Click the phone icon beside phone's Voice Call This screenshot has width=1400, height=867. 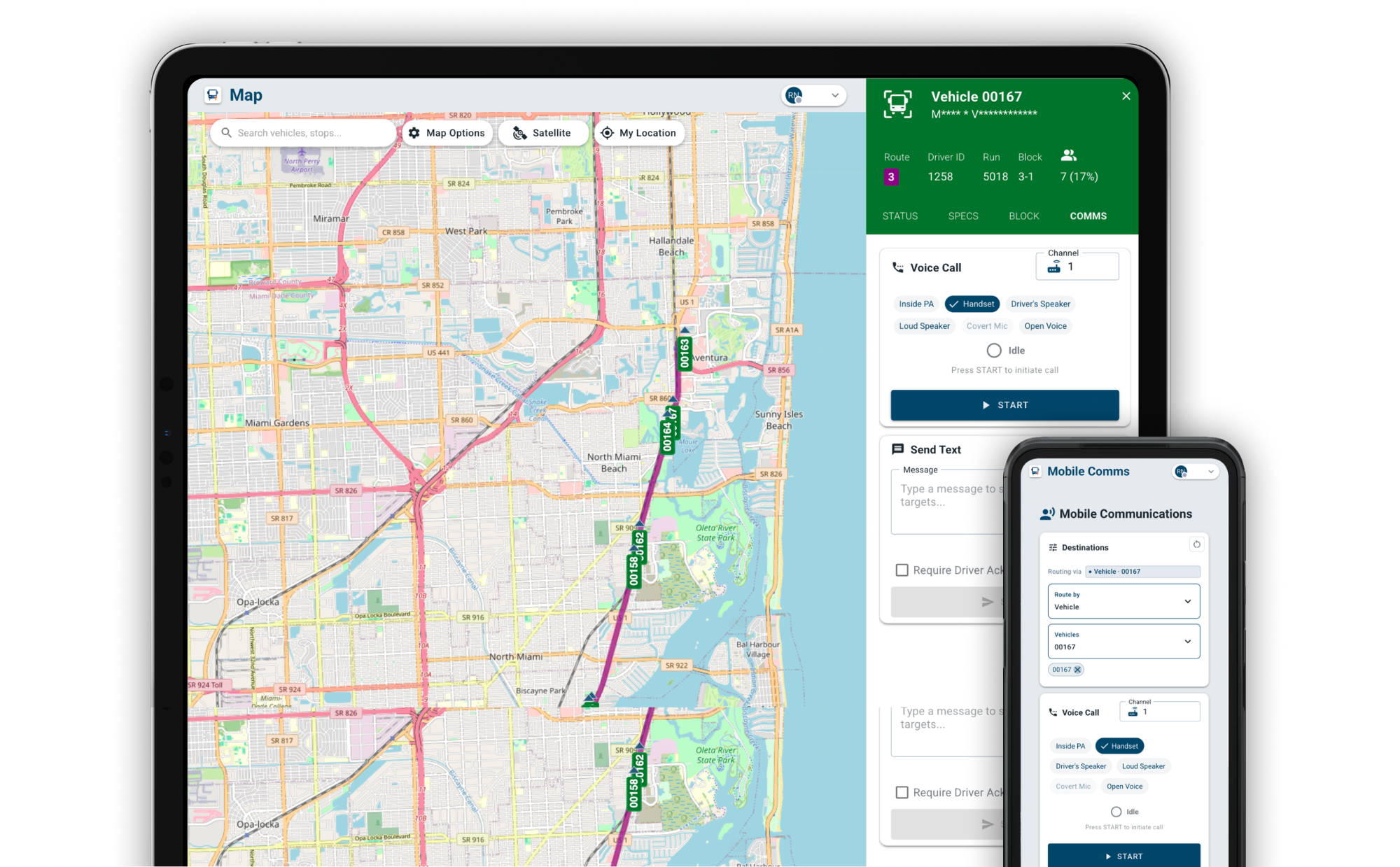(1053, 712)
